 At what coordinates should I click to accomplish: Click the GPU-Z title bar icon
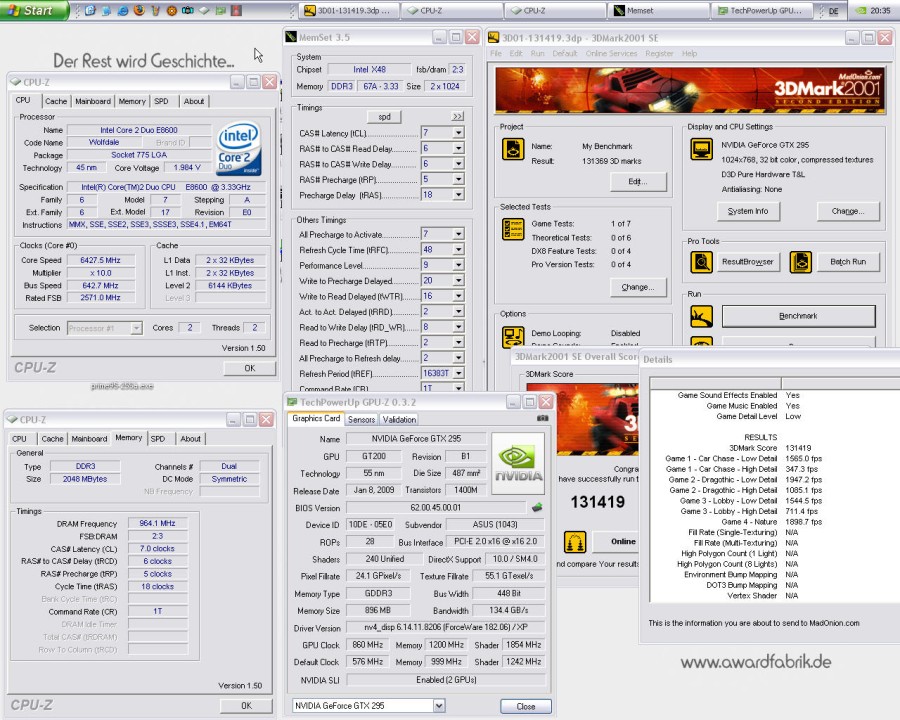tap(292, 402)
